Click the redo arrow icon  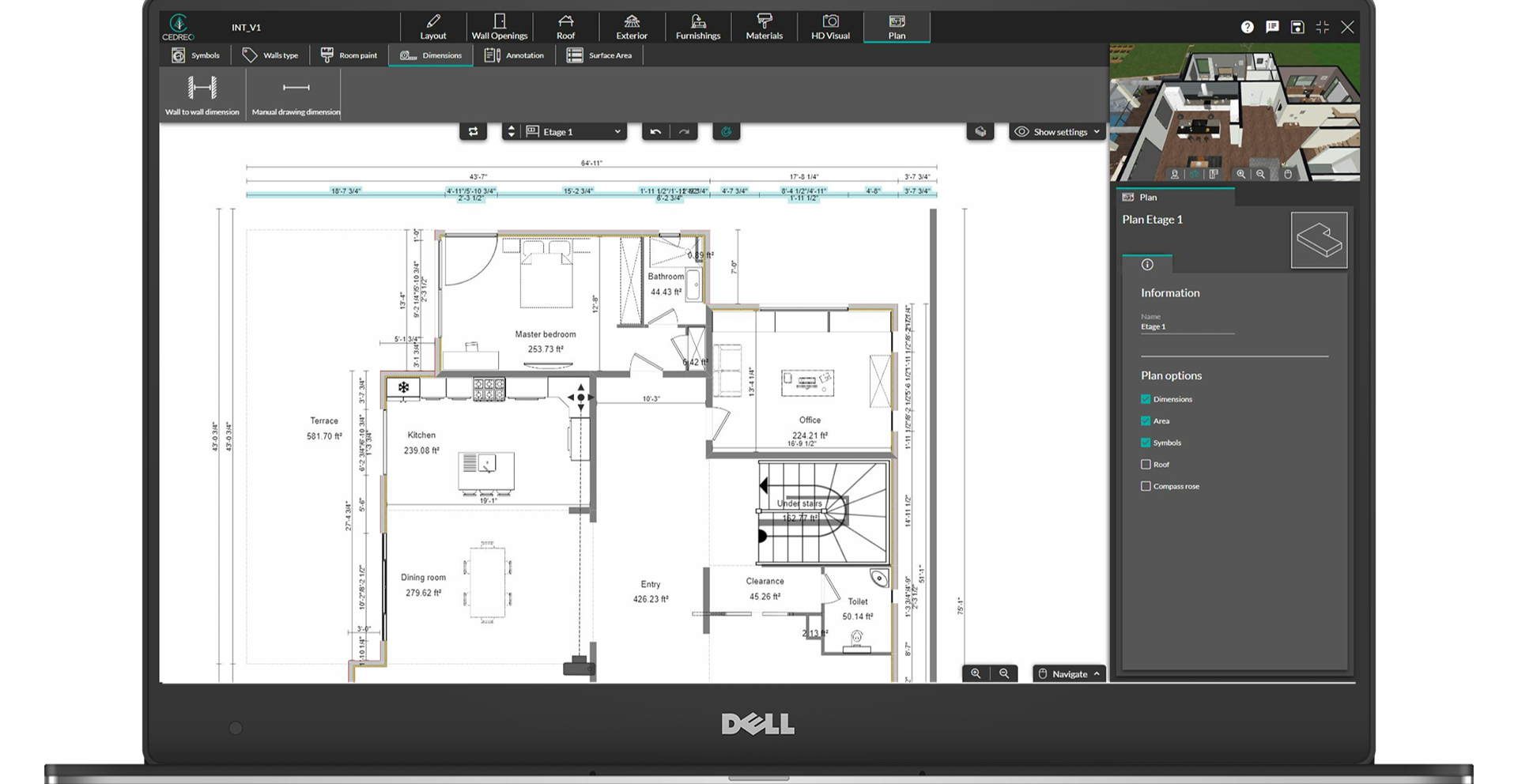click(x=684, y=132)
